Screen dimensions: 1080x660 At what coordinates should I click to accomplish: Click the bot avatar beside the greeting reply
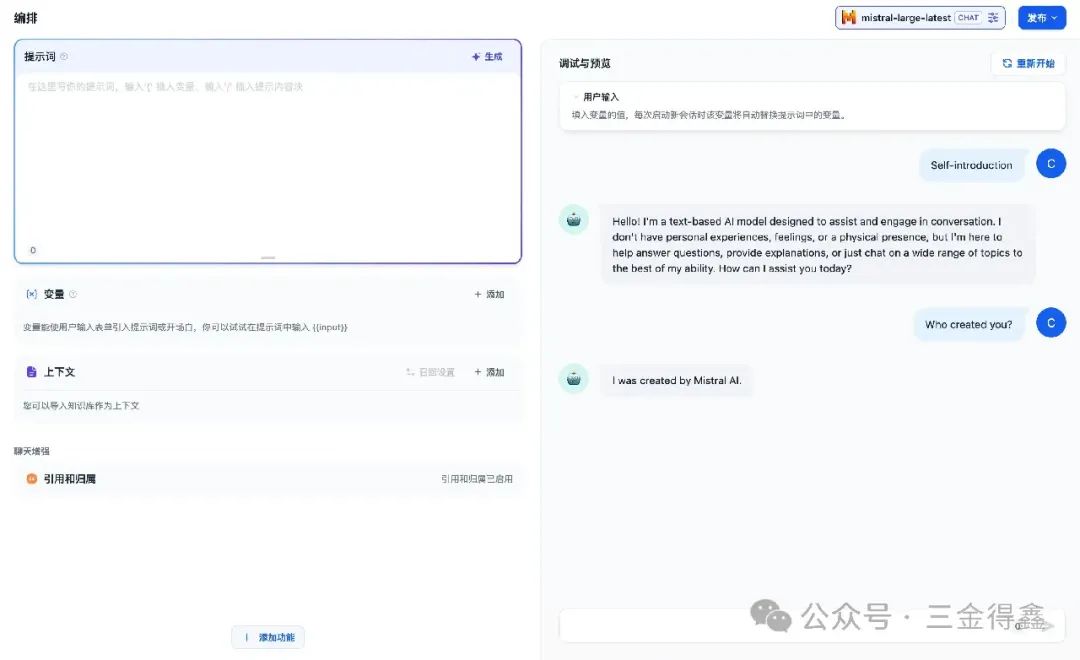tap(574, 220)
